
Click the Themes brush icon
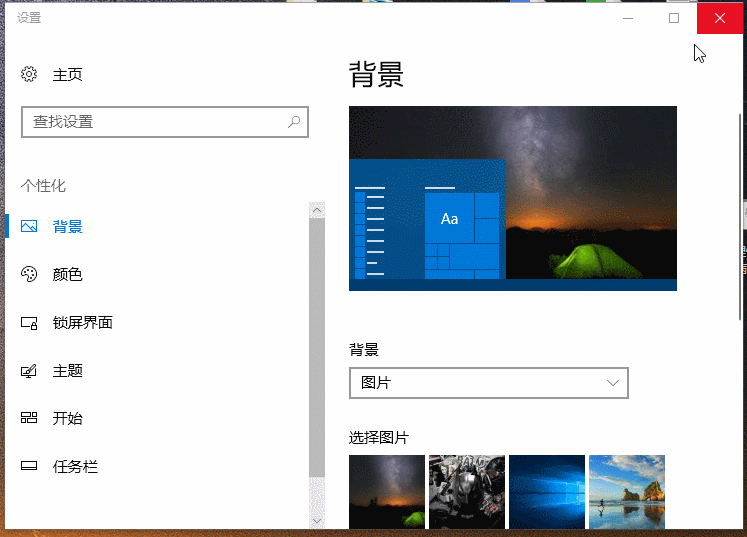(x=29, y=371)
